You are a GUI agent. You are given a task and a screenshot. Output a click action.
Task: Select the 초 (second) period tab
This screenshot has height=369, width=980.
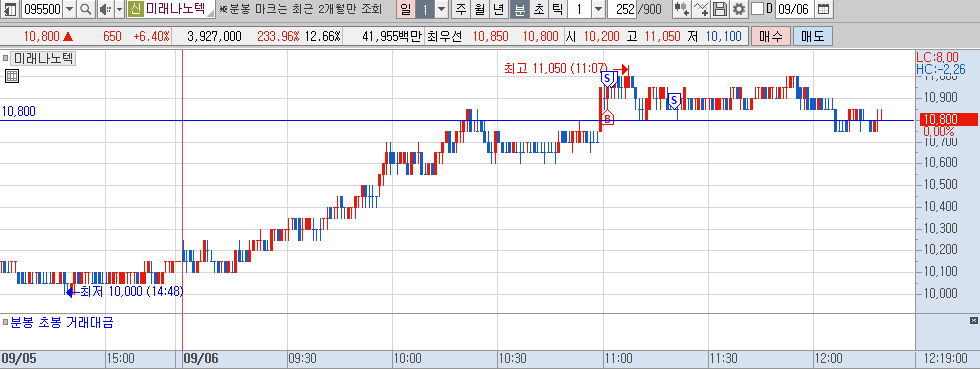(x=538, y=9)
